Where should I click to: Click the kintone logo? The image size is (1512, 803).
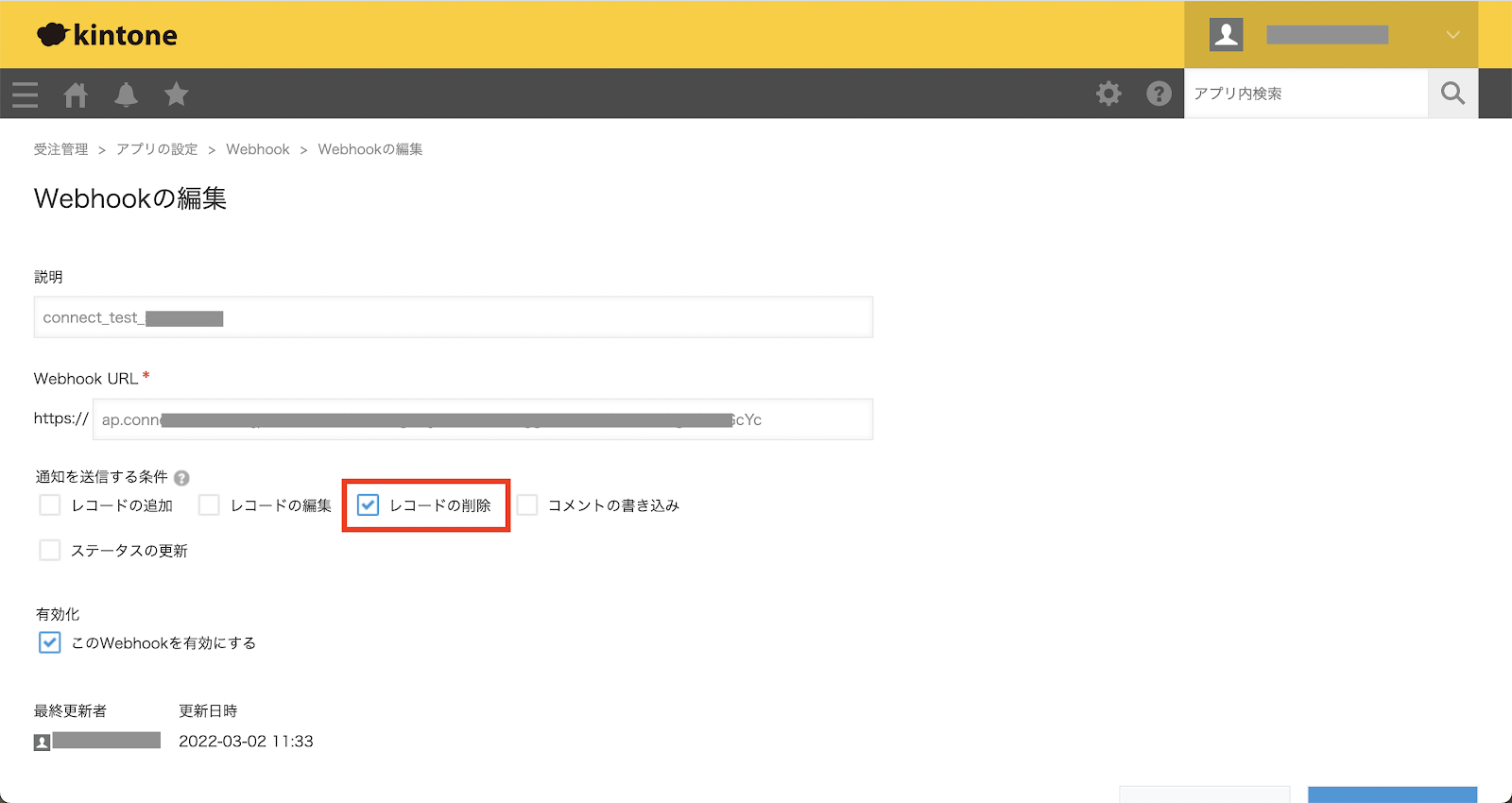click(x=107, y=35)
